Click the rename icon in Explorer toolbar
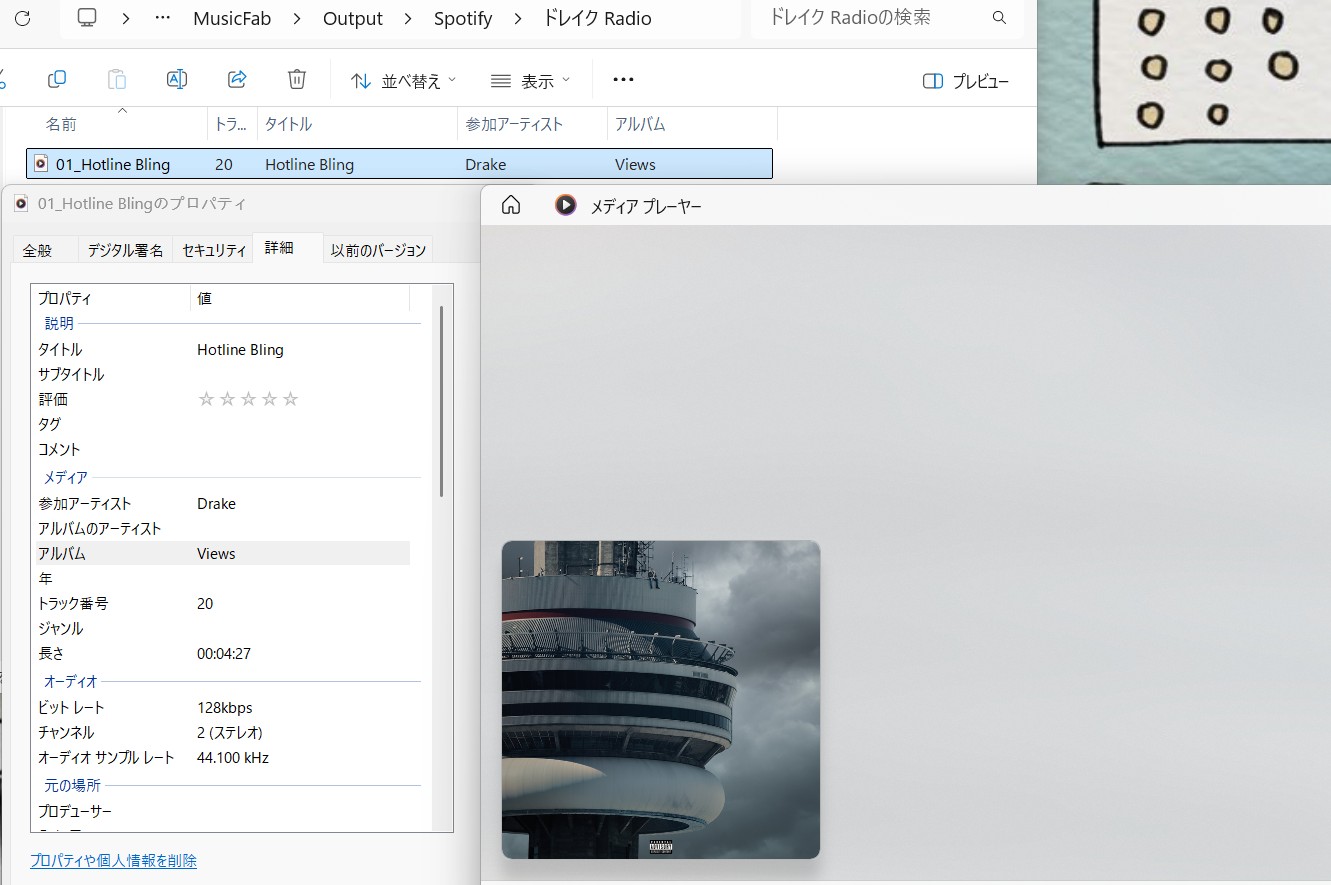Screen dimensions: 1331x885 click(x=177, y=80)
